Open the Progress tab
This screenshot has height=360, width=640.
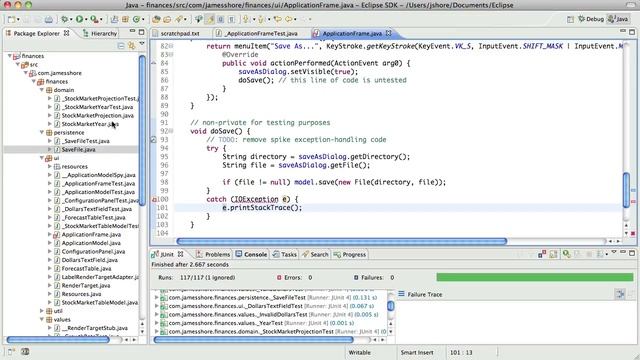click(x=350, y=254)
